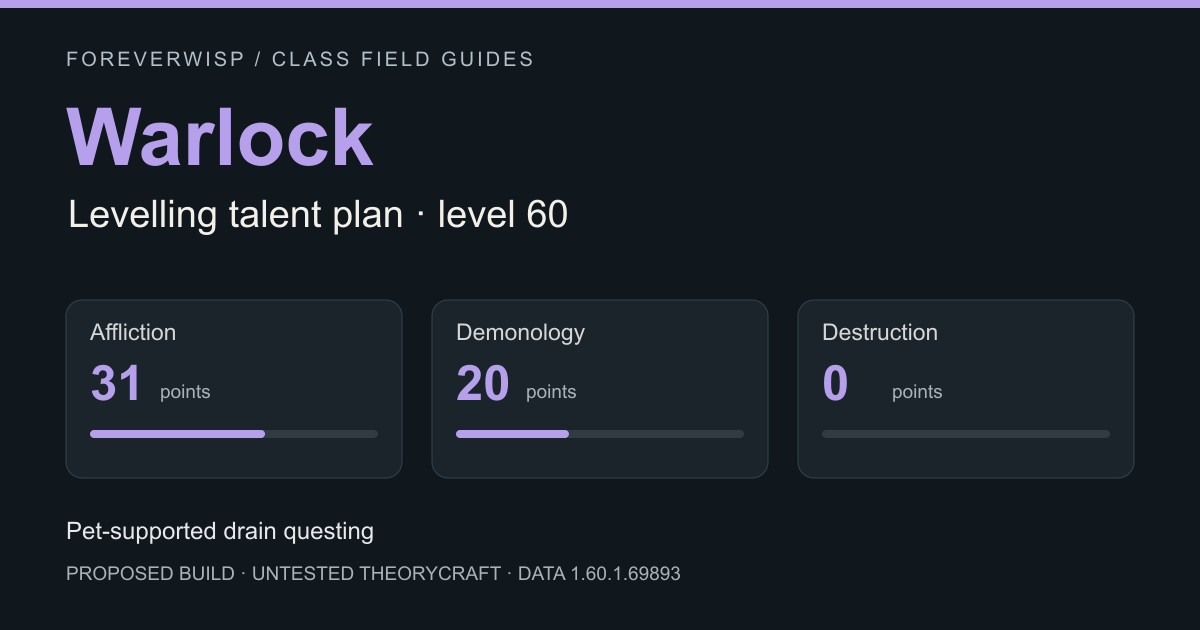Click the Affliction card title label
Image resolution: width=1200 pixels, height=630 pixels.
point(133,332)
